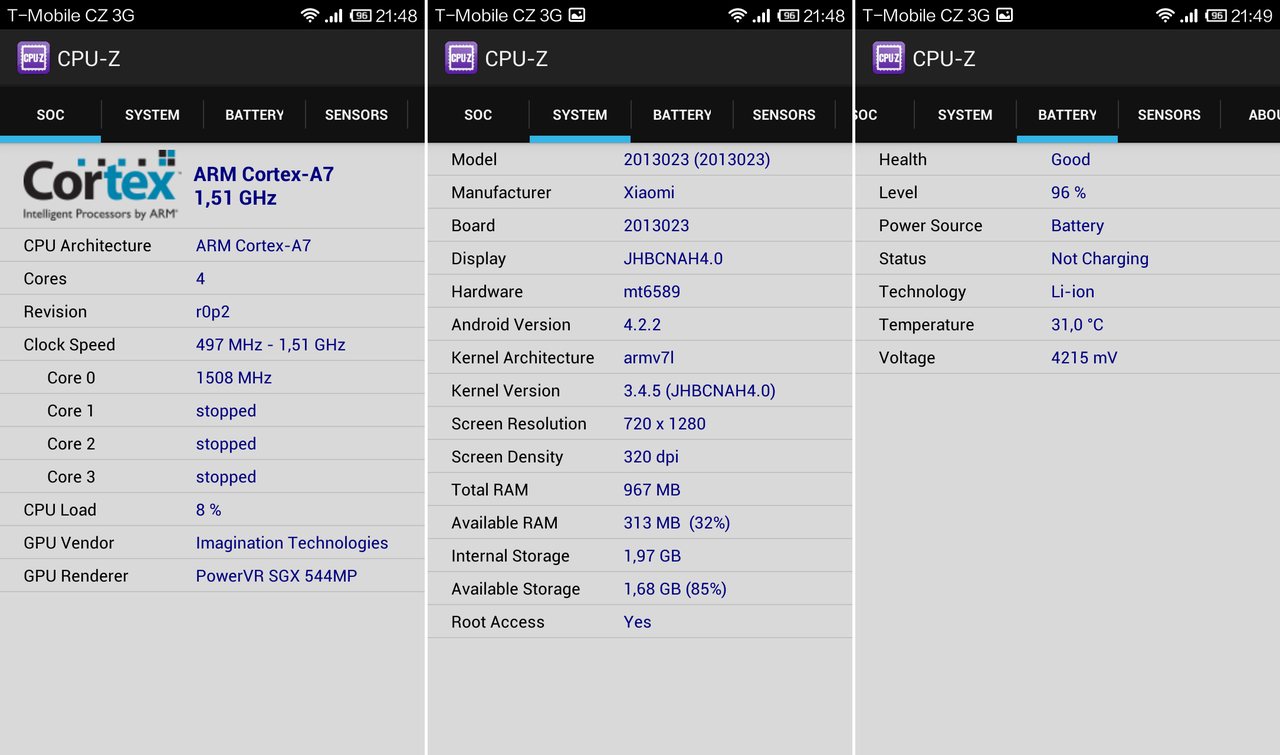The width and height of the screenshot is (1280, 755).
Task: Tap the Clock Speed range 497 MHz - 1,51 GHz
Action: [x=271, y=345]
